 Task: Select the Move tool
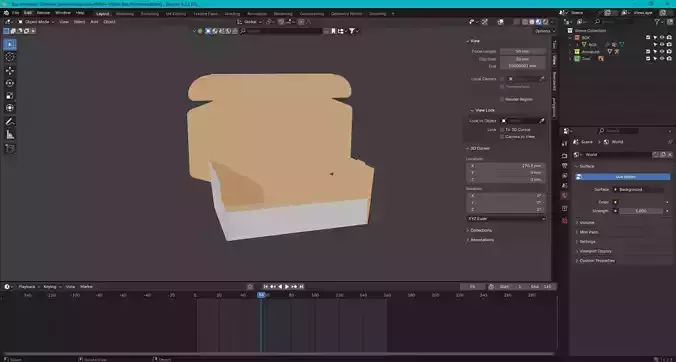coord(10,71)
